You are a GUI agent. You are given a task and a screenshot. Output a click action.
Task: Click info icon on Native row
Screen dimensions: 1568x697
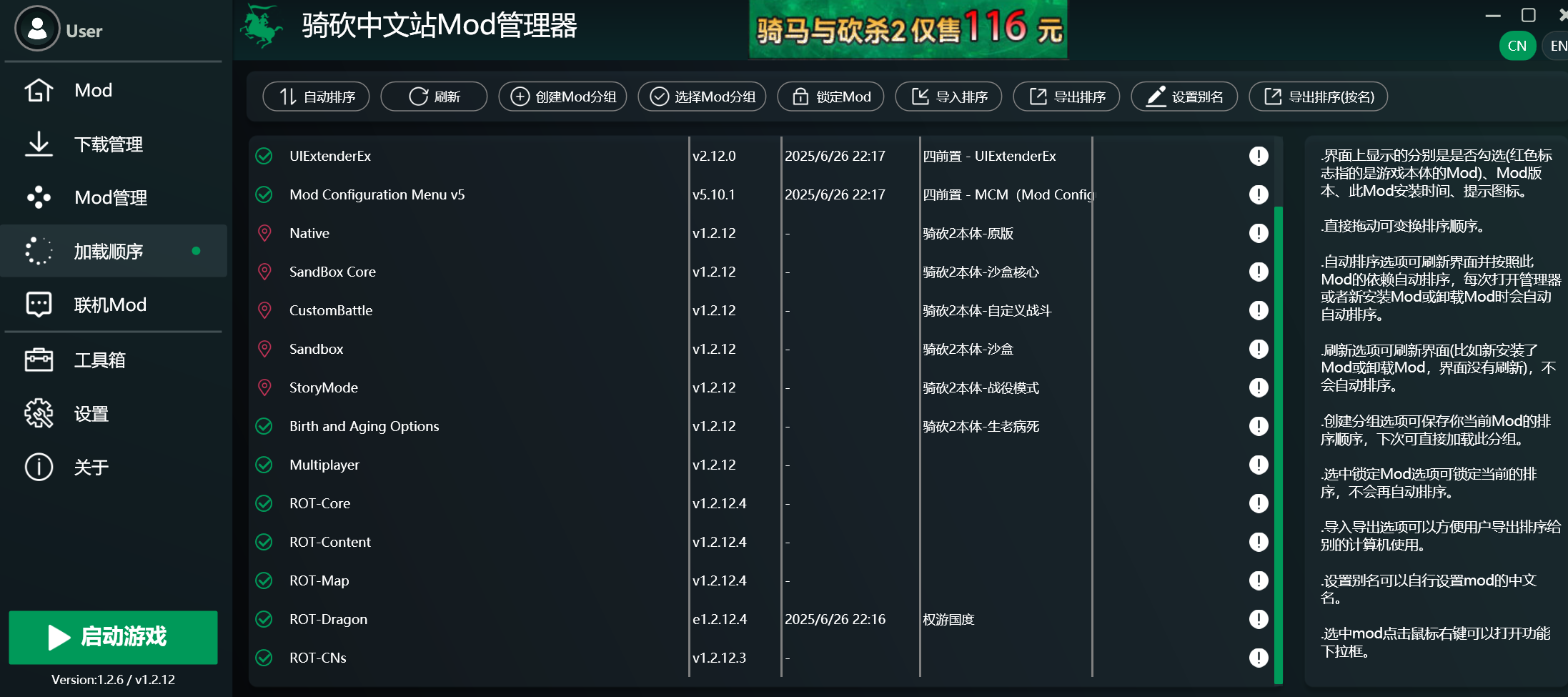pos(1259,233)
